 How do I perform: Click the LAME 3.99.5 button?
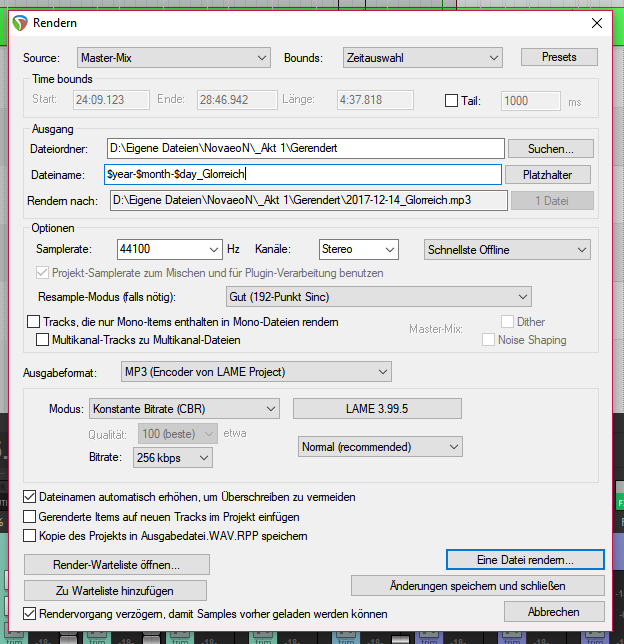coord(377,409)
